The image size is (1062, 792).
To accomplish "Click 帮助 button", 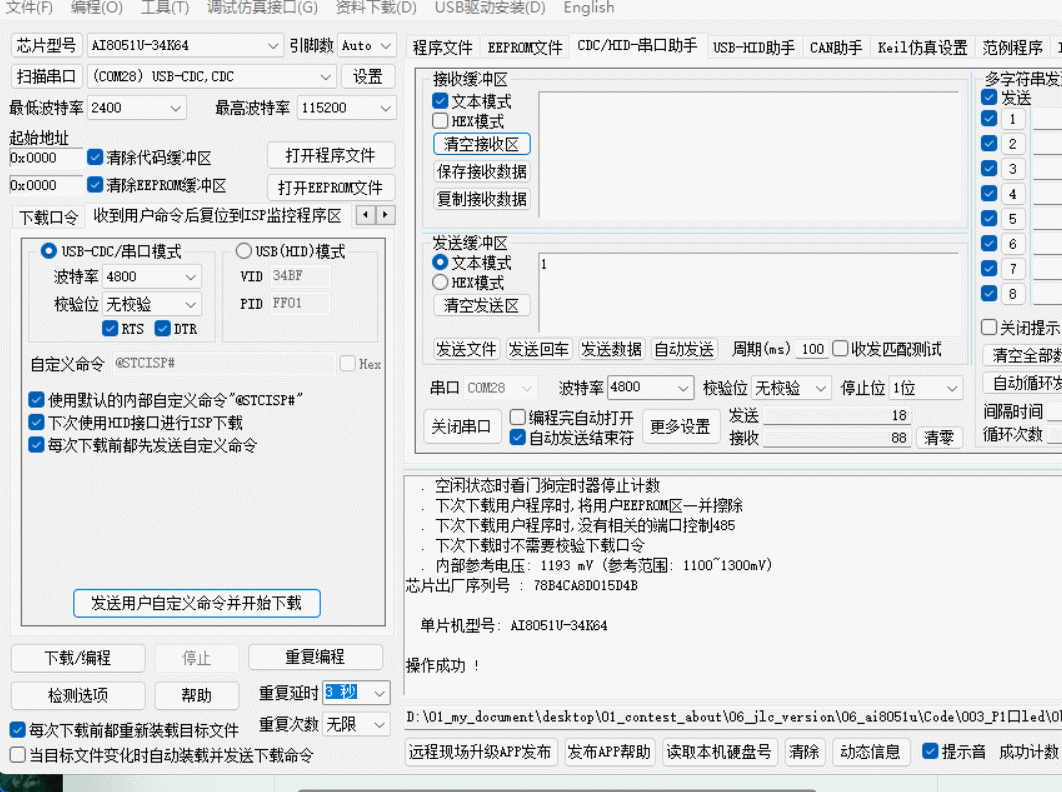I will (196, 695).
